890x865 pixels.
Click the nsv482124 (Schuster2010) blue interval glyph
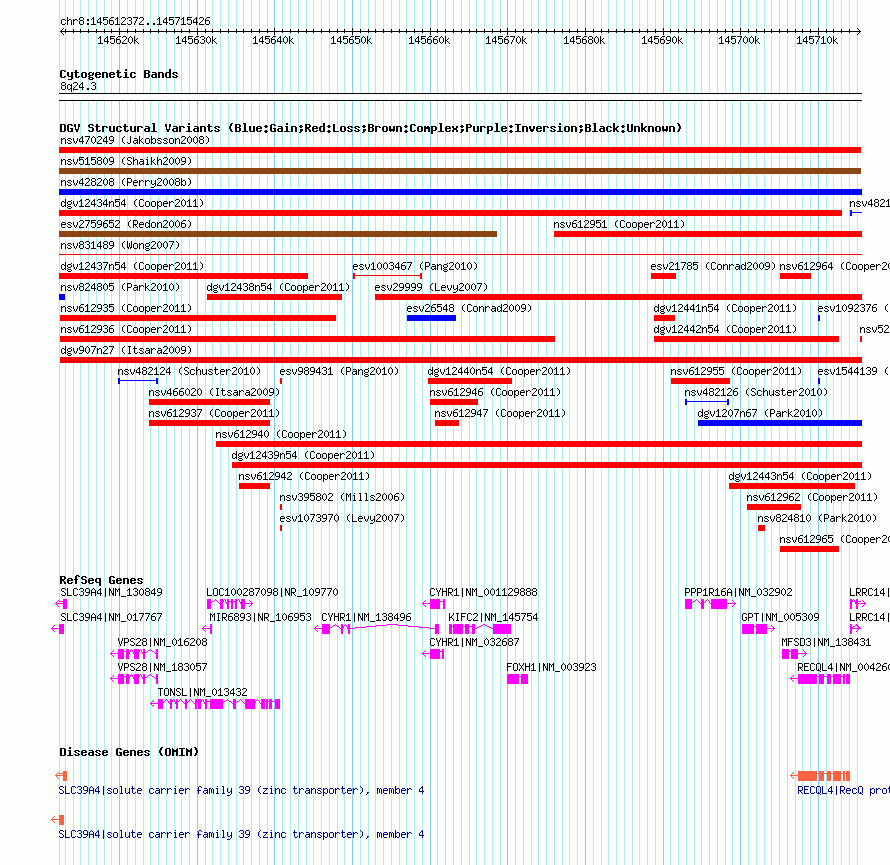[138, 381]
